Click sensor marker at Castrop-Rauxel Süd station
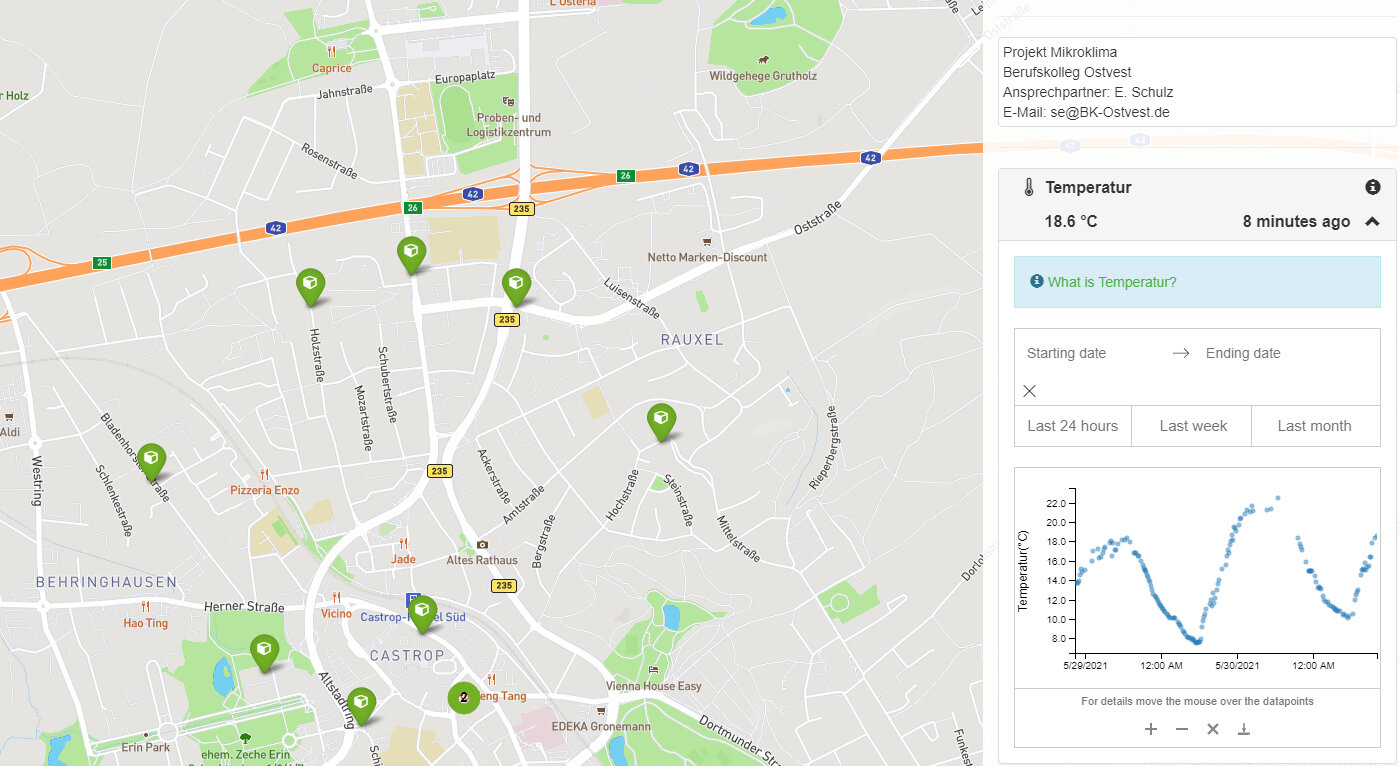 [x=423, y=613]
